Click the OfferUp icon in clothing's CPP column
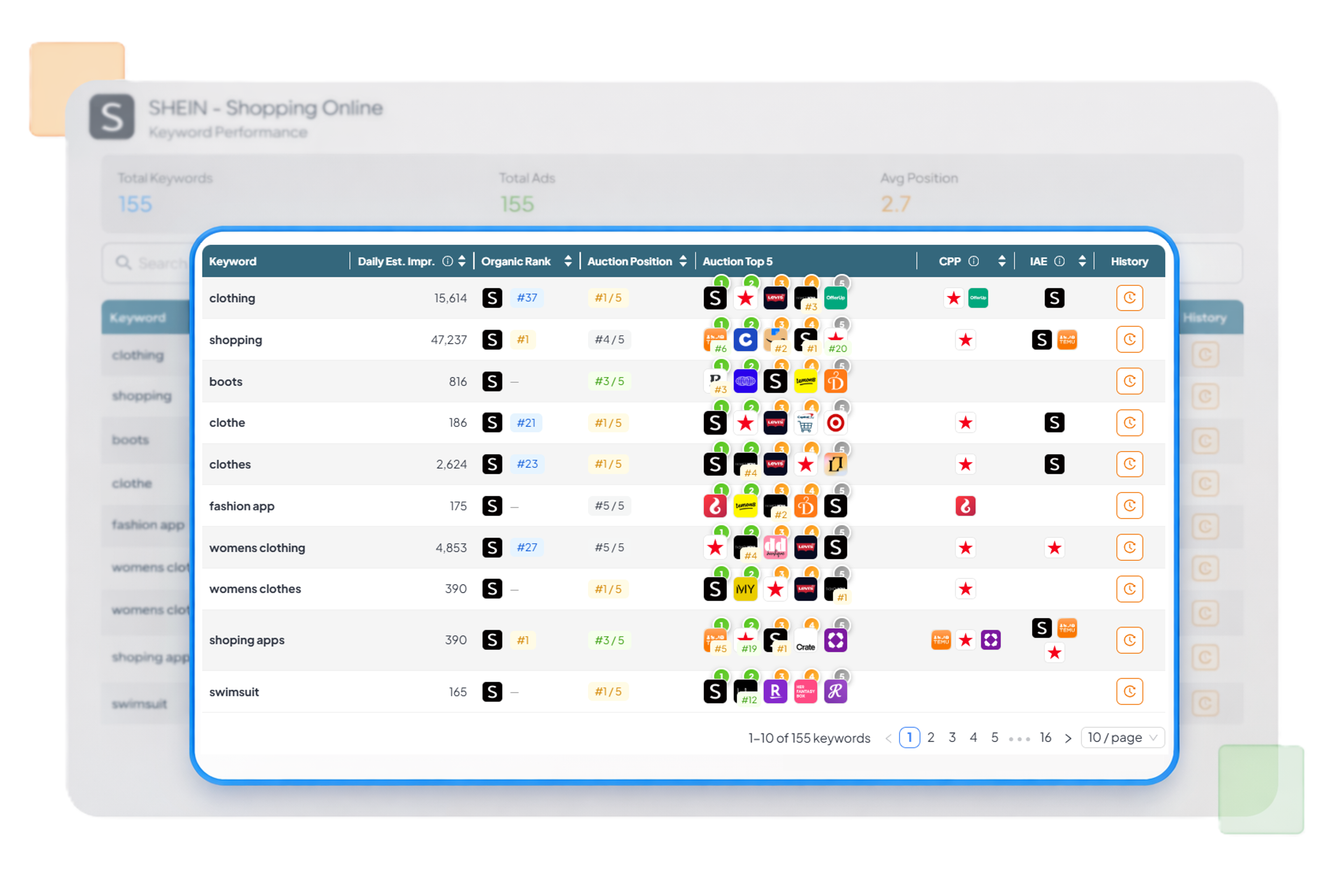1344x896 pixels. (978, 298)
